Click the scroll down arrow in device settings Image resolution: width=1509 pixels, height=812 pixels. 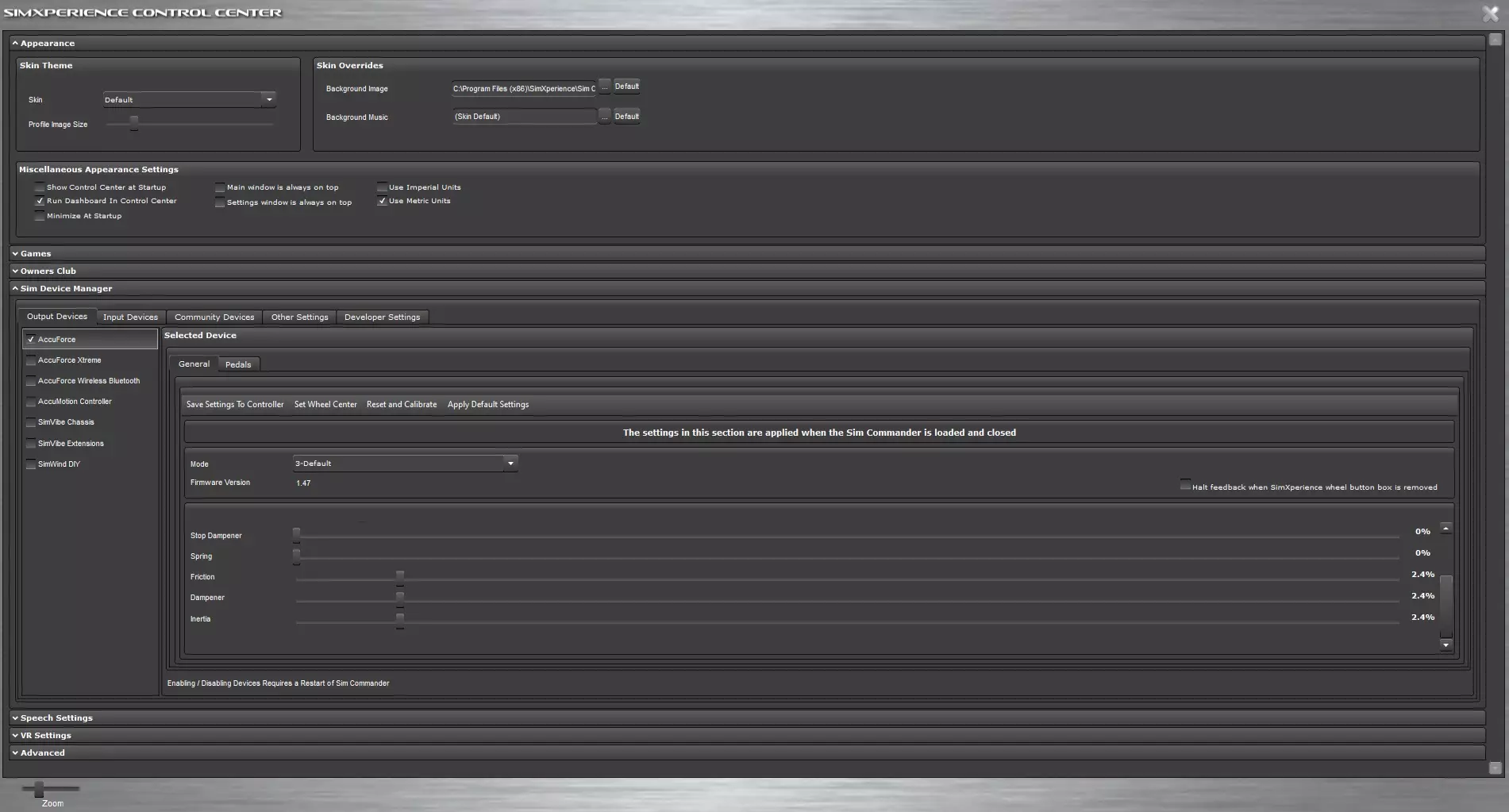pos(1445,645)
